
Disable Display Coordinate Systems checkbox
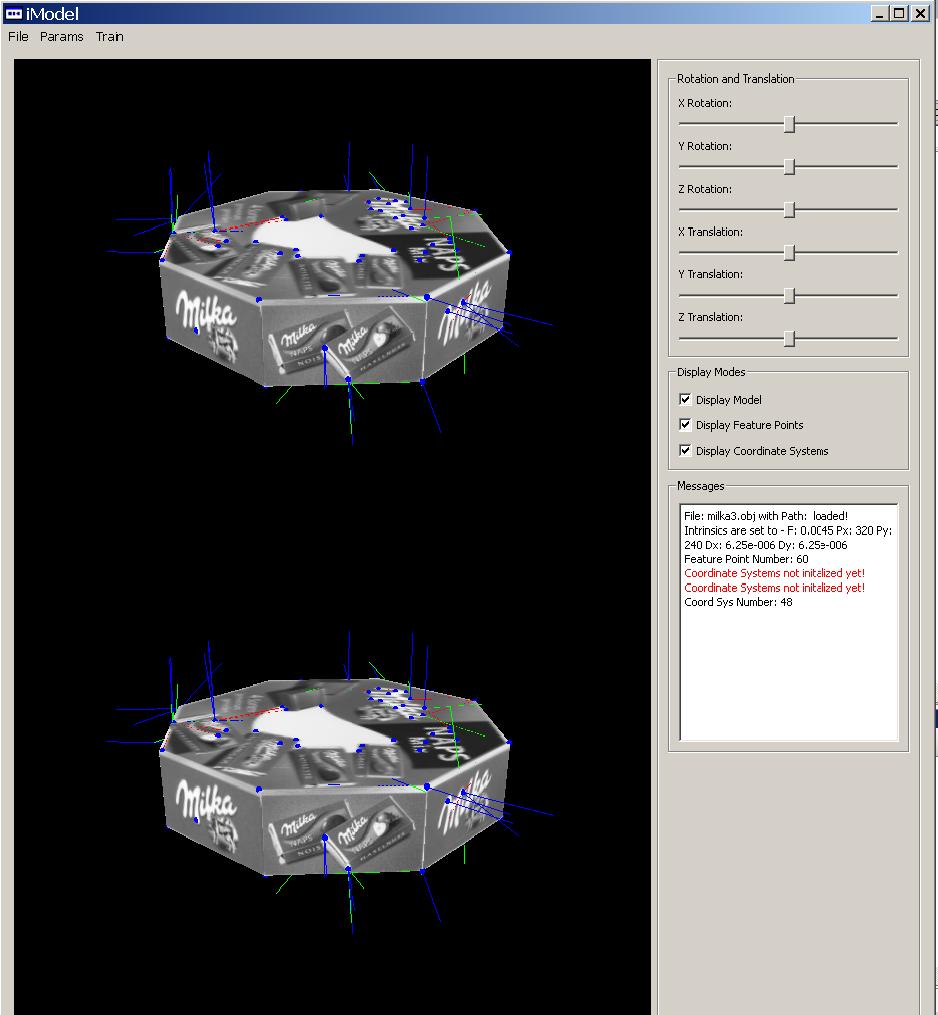[685, 451]
